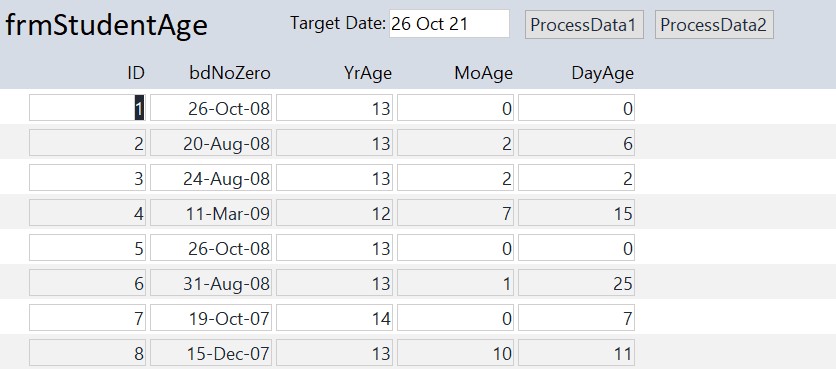Select birthdate 31-Aug-08 field
The height and width of the screenshot is (372, 836).
point(211,283)
